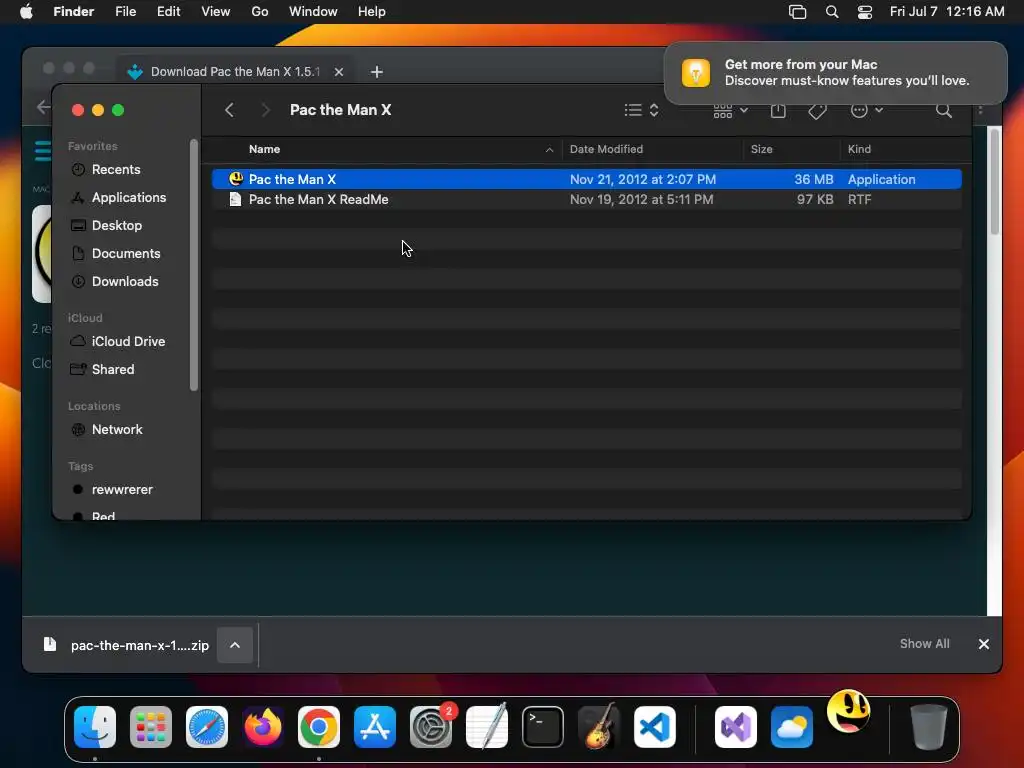This screenshot has height=768, width=1024.
Task: Click Get more from your Mac notification
Action: pos(835,72)
